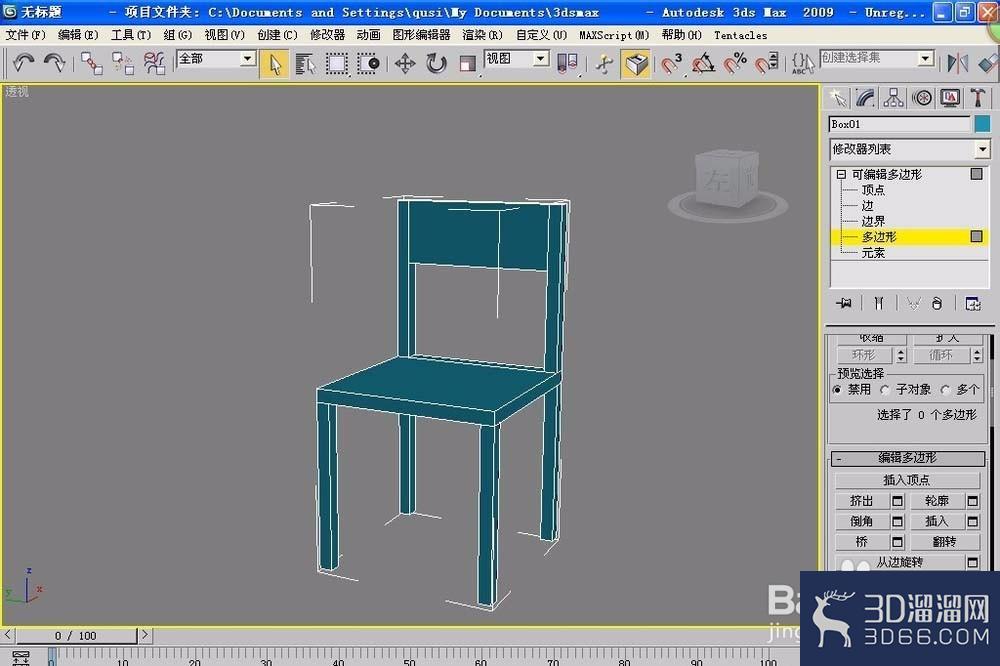
Task: Activate Select and Move tool
Action: click(405, 64)
